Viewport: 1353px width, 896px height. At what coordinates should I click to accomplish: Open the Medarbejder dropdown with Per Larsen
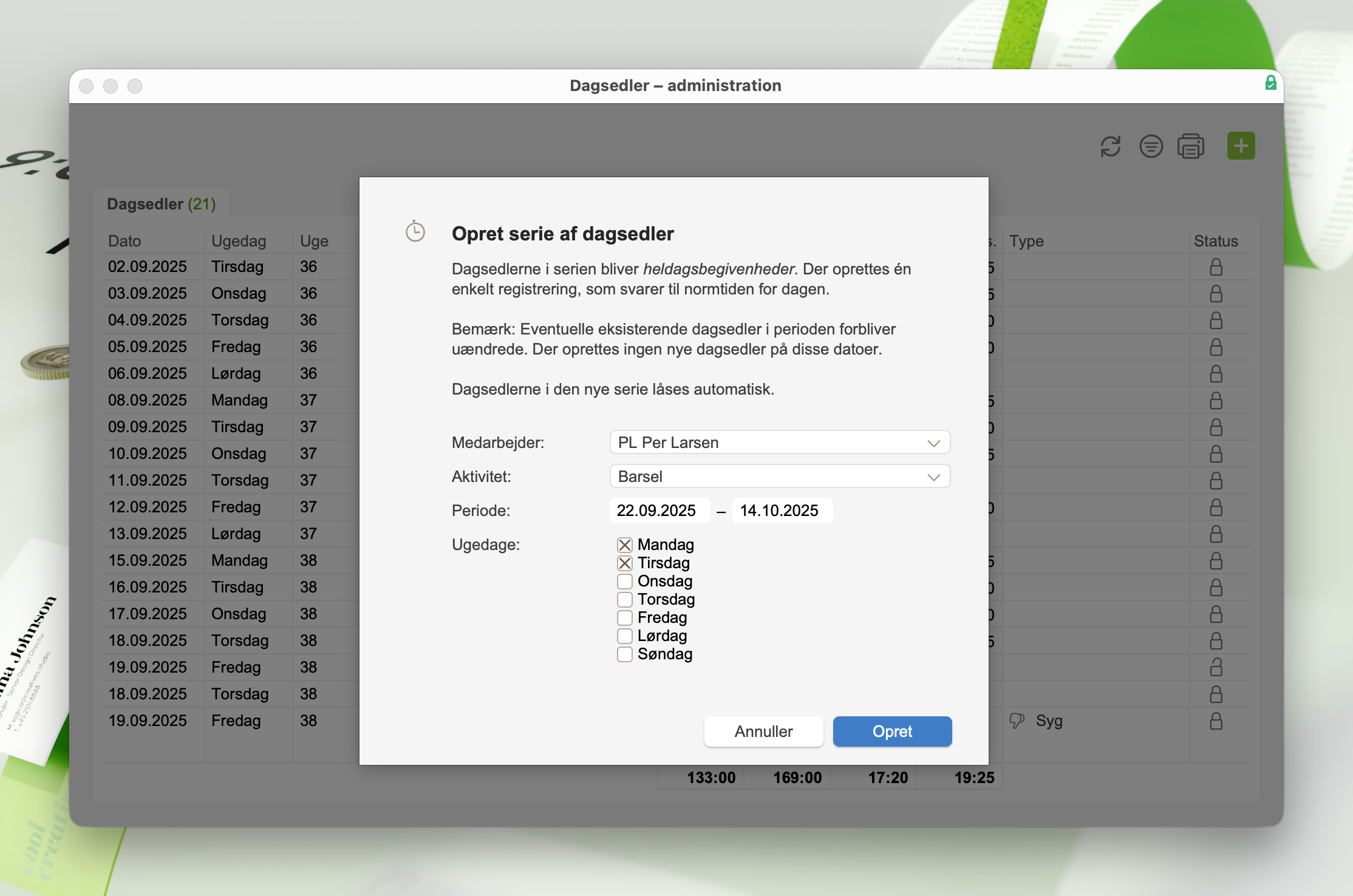click(779, 443)
